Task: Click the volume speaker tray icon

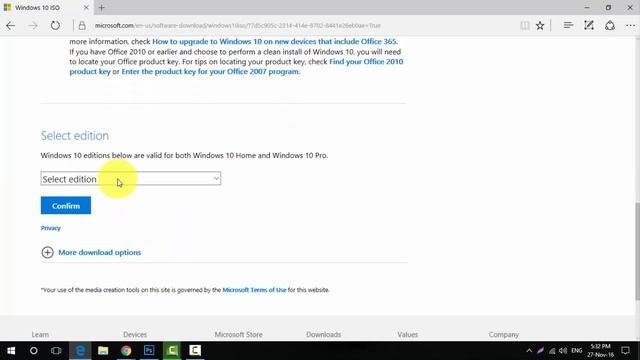Action: click(563, 351)
